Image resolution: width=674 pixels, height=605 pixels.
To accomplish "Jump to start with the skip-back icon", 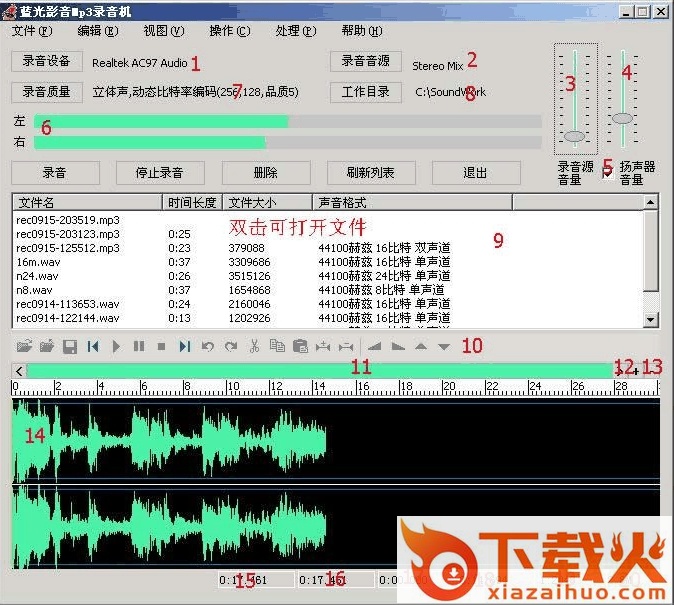I will (93, 347).
